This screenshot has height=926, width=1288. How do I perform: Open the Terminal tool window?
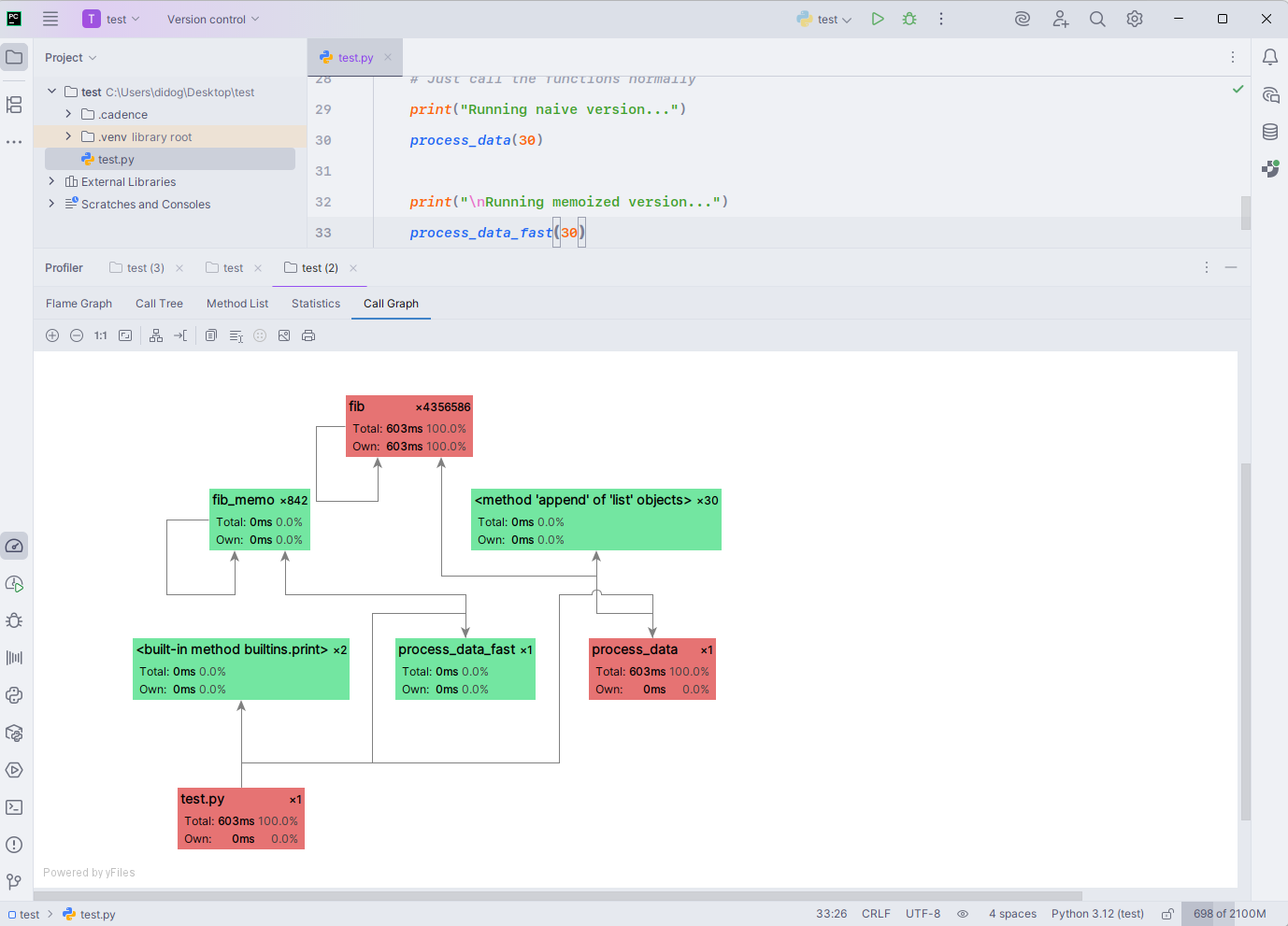pos(14,807)
